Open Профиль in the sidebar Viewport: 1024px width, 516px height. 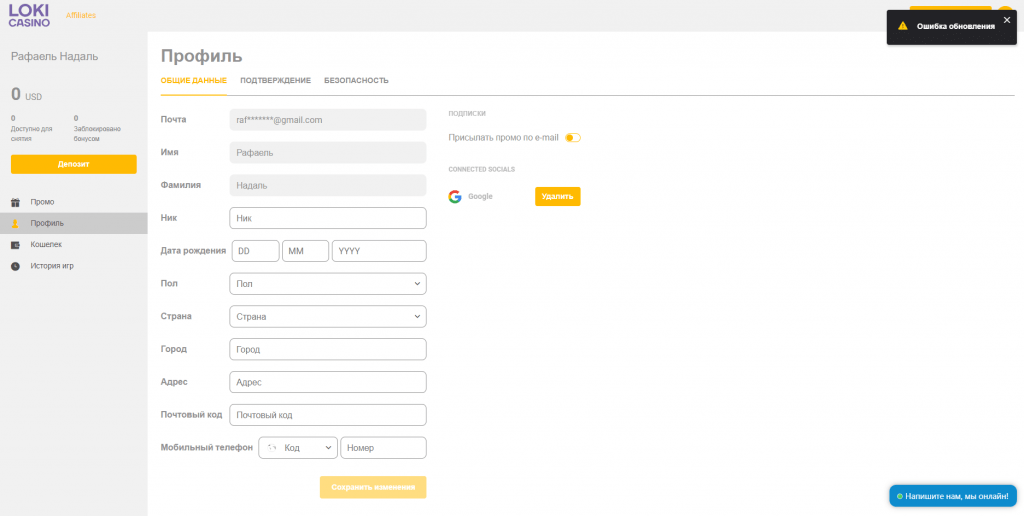point(74,223)
